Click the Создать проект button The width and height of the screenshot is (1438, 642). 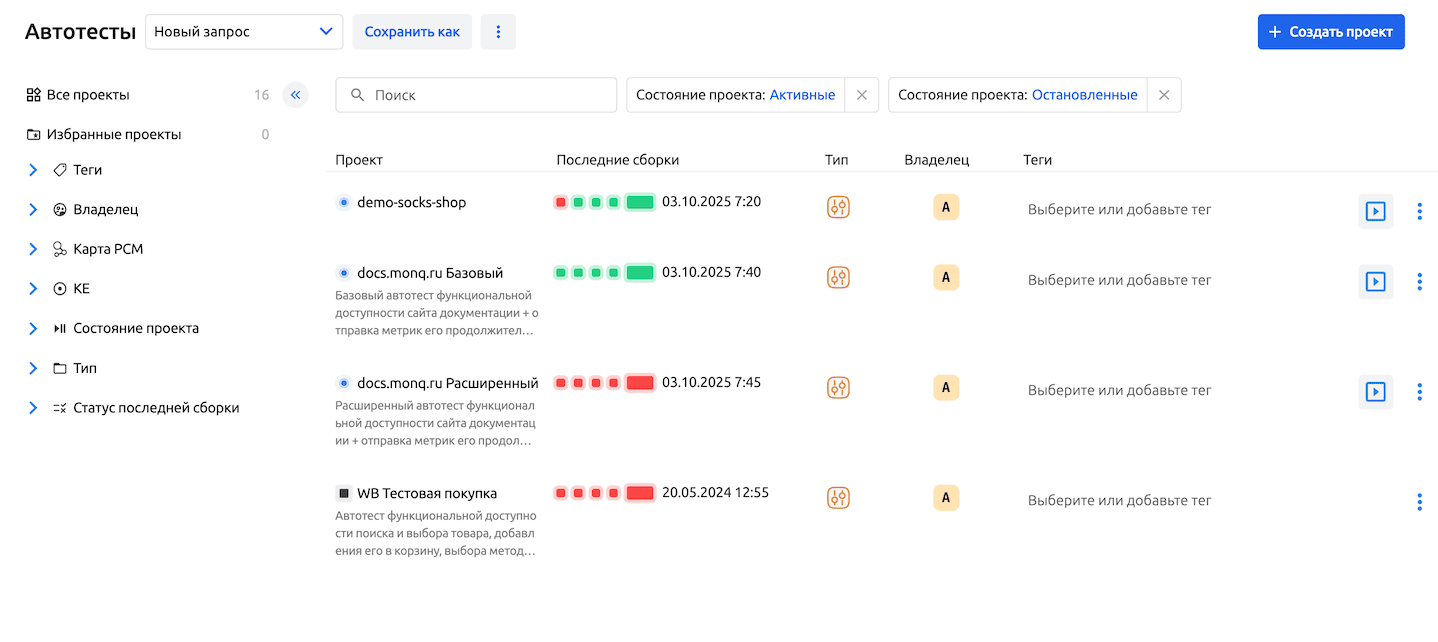pos(1330,32)
